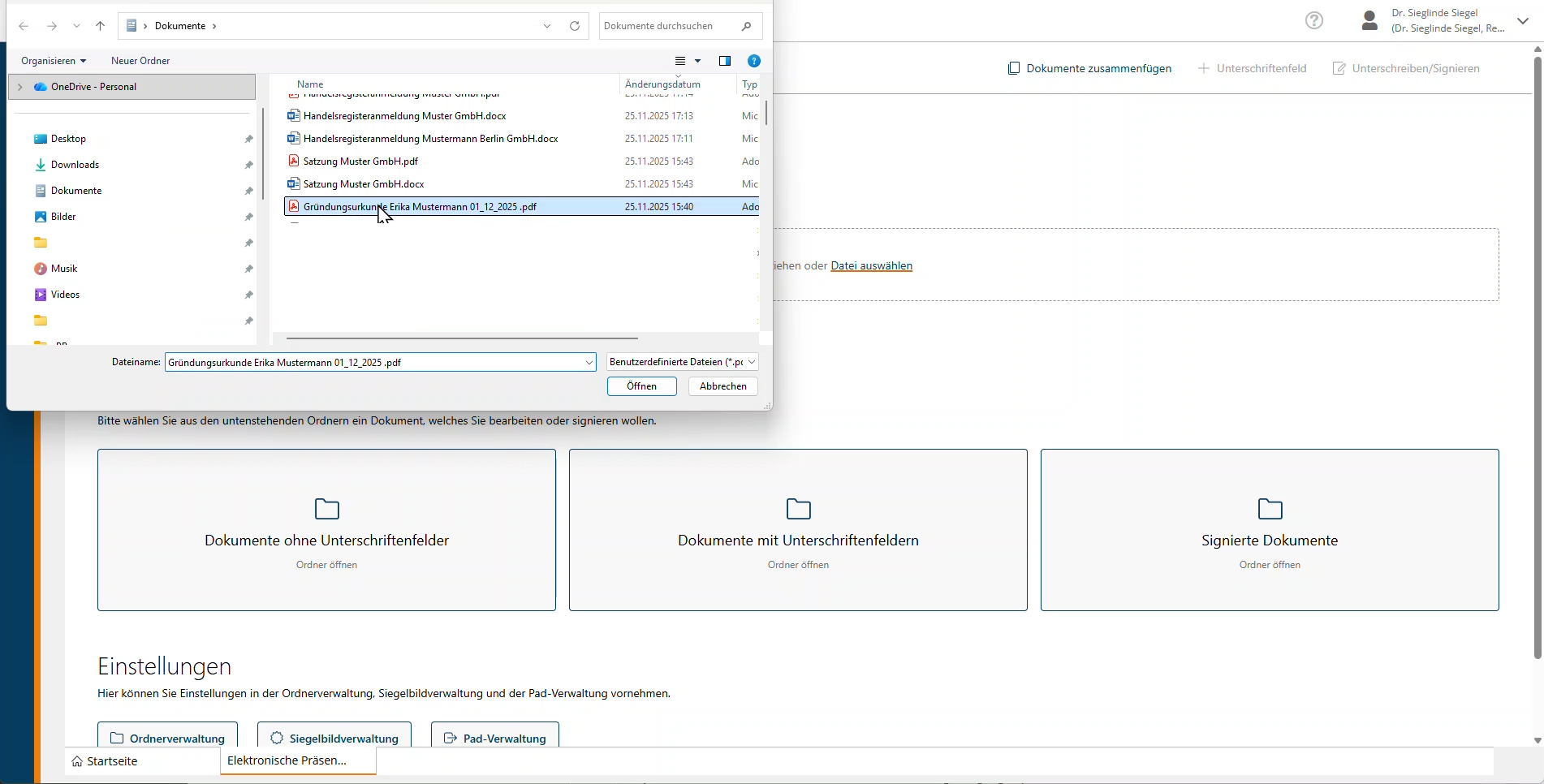Click the help question mark icon in header
The width and height of the screenshot is (1544, 784).
point(1313,21)
